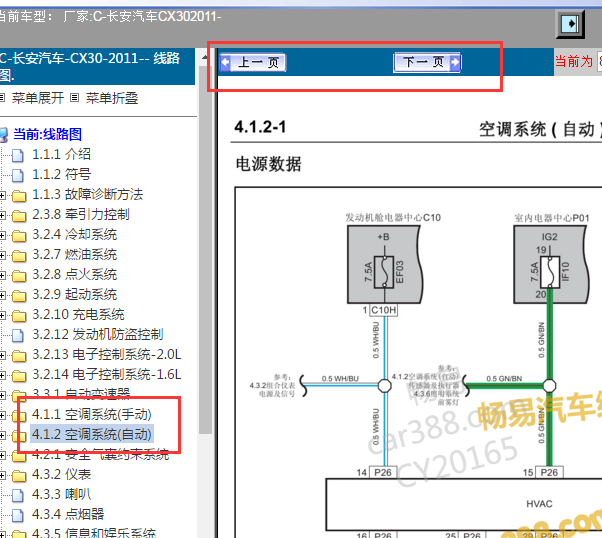Click 发动机舱电器中心C10 label

[x=393, y=218]
